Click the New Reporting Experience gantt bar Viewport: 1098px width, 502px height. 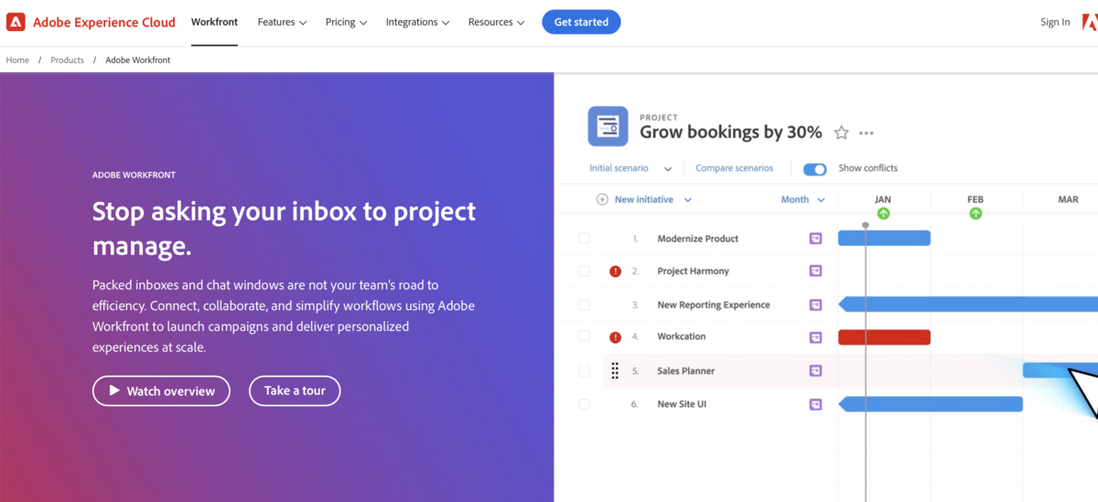coord(968,305)
